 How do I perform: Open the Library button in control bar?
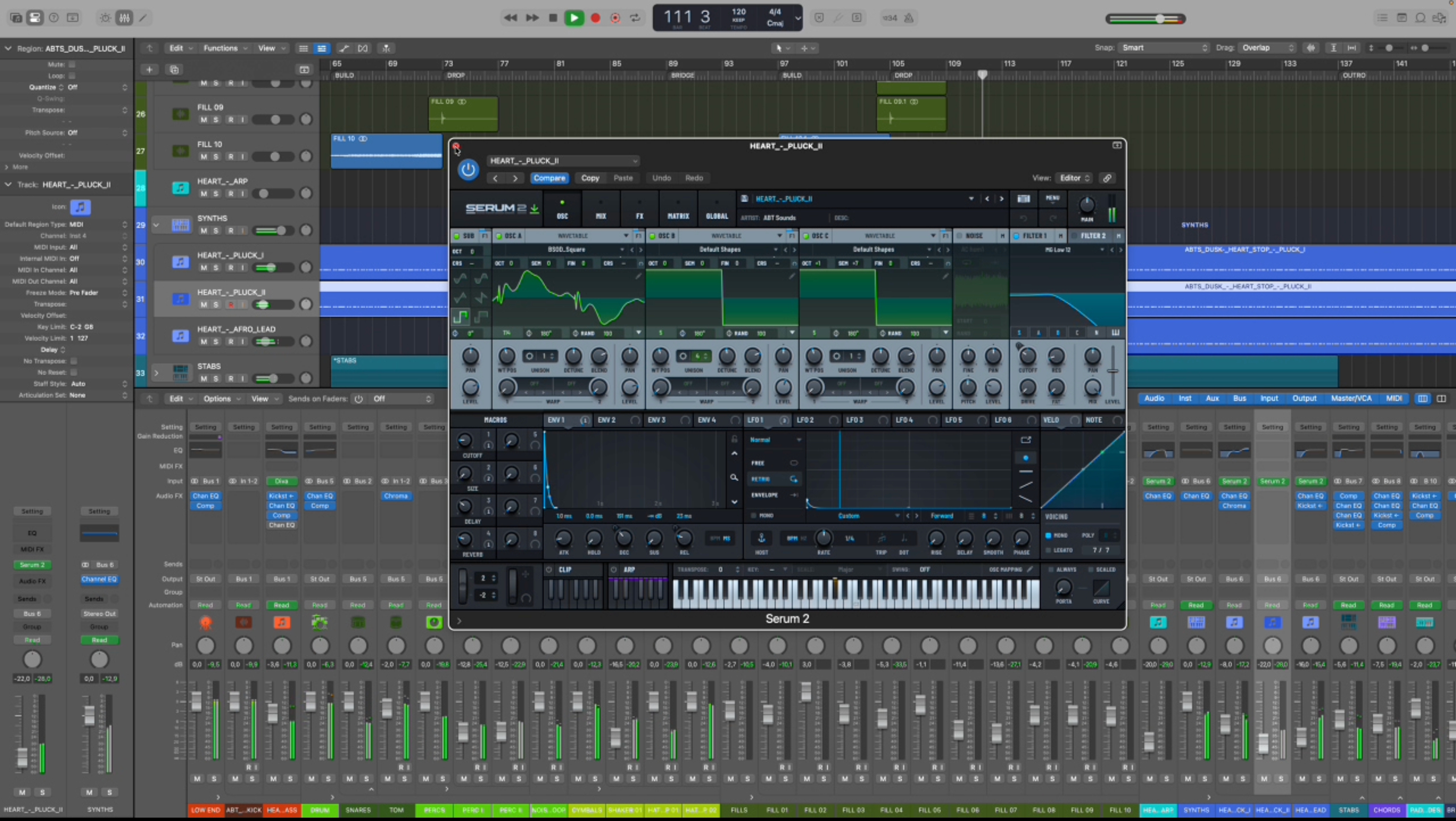pos(16,18)
